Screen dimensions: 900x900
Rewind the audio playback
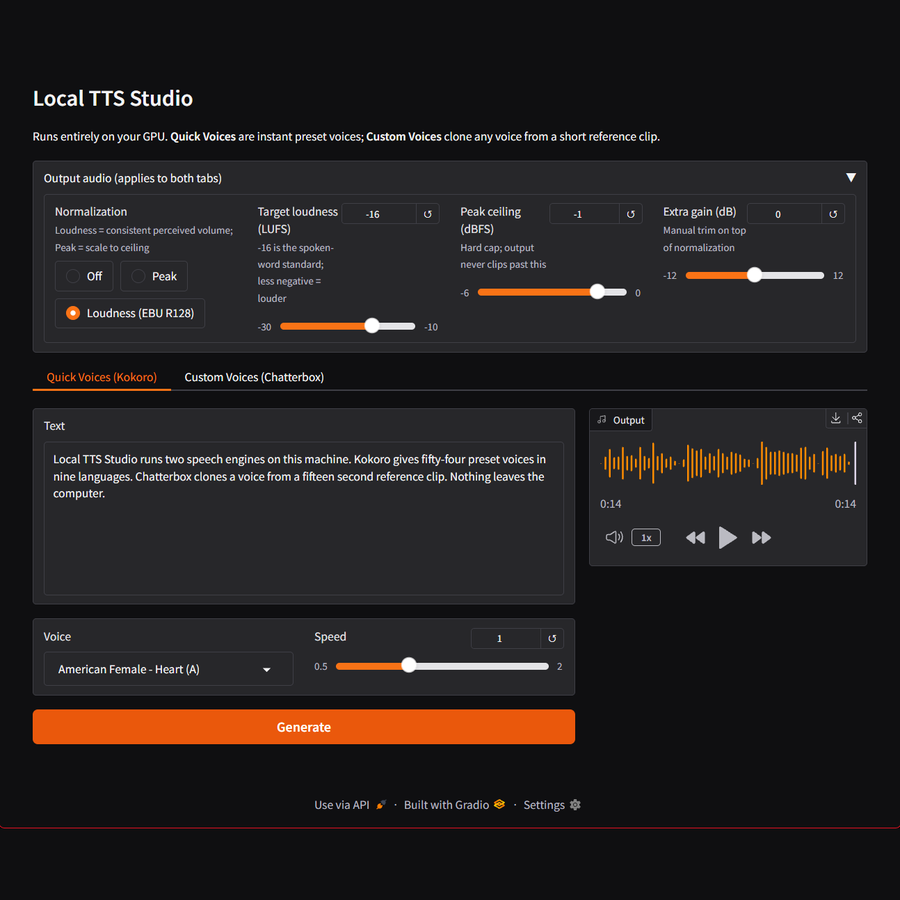[x=695, y=537]
